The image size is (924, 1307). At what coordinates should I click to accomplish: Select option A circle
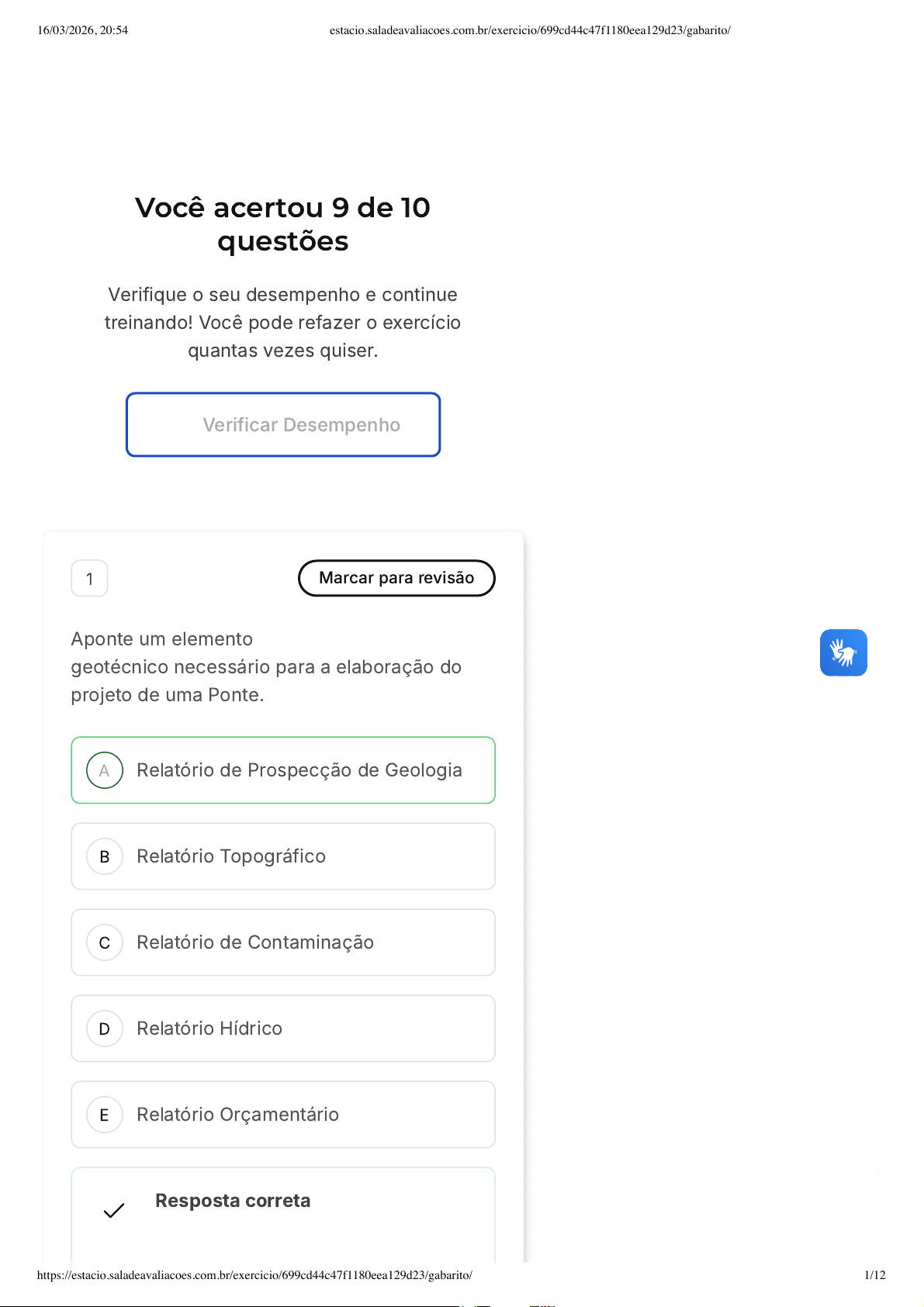[105, 770]
